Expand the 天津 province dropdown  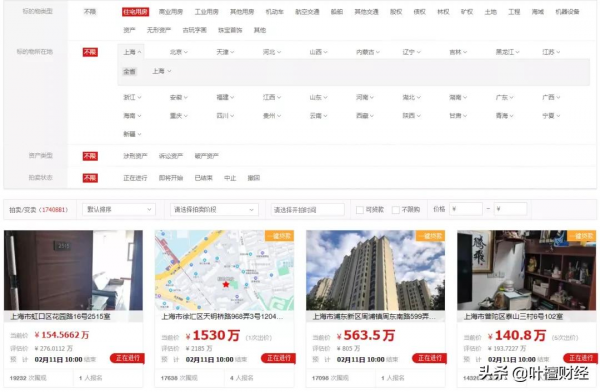225,52
